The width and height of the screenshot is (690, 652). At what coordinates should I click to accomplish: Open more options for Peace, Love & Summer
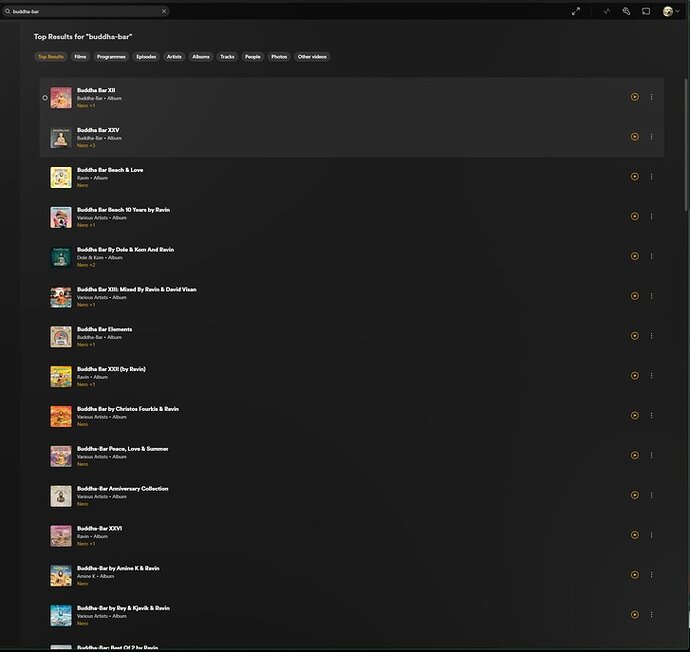coord(652,455)
